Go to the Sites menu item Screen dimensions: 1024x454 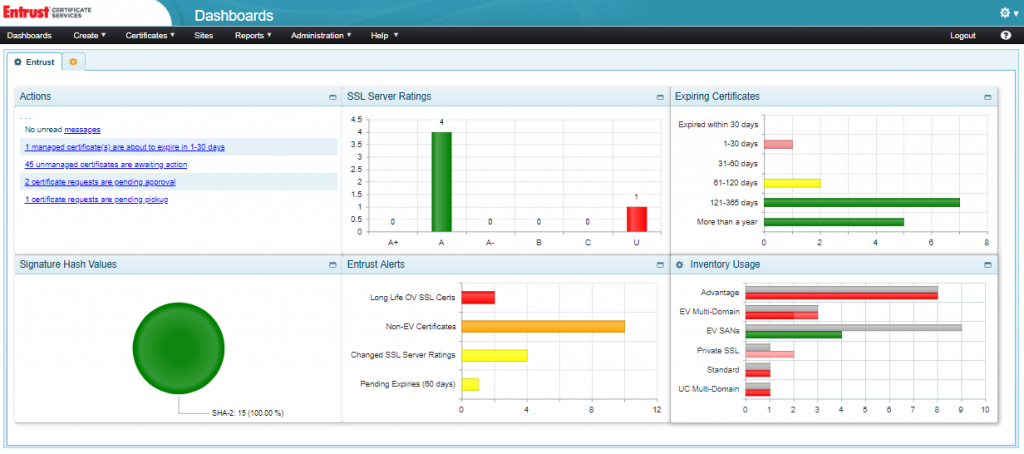click(x=204, y=35)
